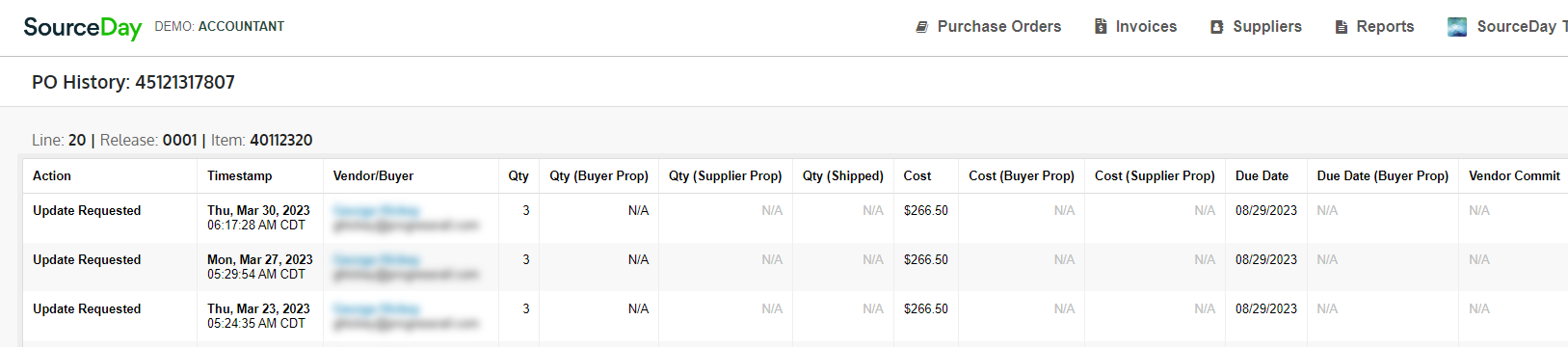Screen dimensions: 1568x347
Task: Select the Update Requested row from Mar 30
Action: (795, 218)
